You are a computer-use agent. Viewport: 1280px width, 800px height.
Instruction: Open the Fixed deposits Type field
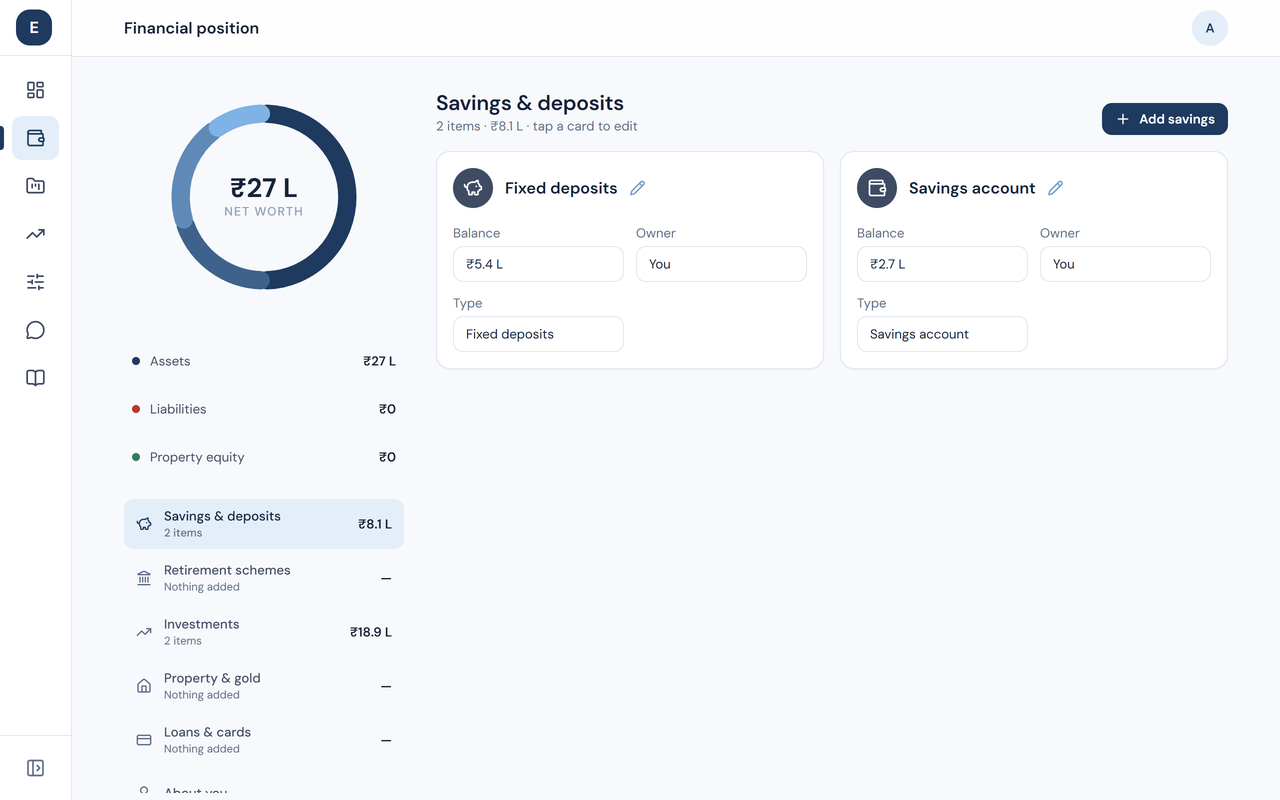pos(538,334)
